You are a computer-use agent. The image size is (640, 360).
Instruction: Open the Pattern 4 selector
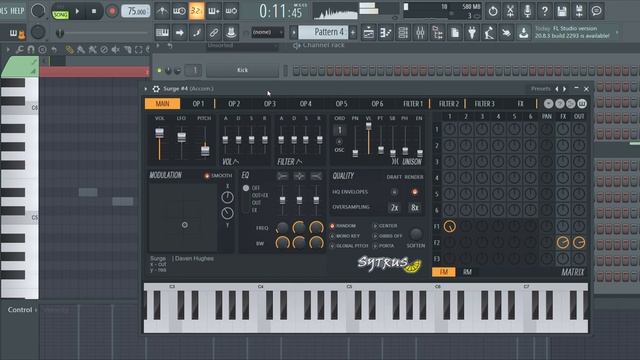(323, 32)
